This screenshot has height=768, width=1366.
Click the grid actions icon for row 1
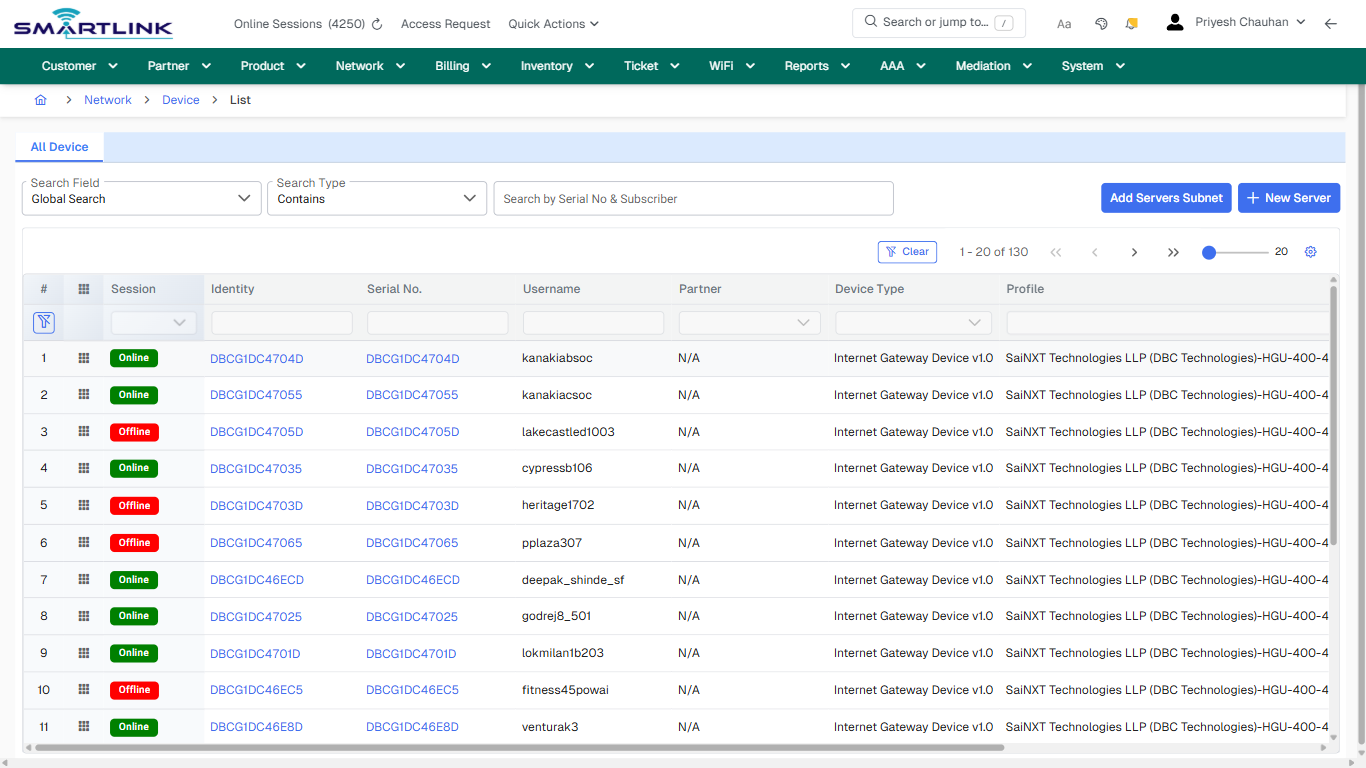pyautogui.click(x=83, y=357)
